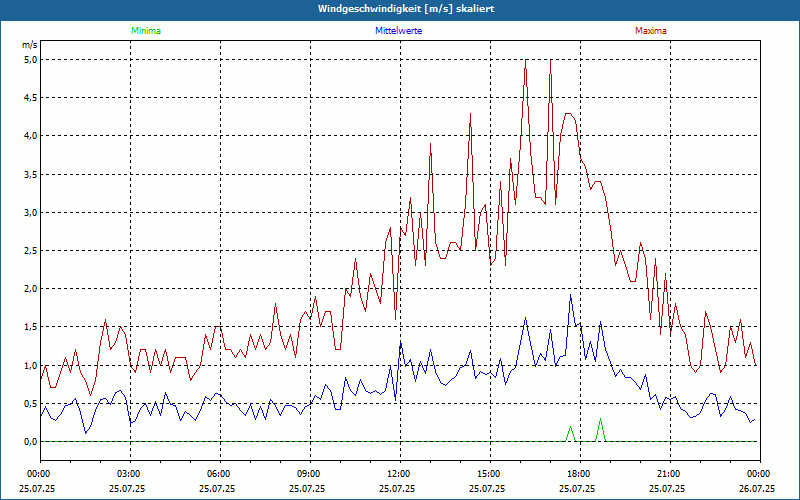Click the blue Mittelwerte peak after 17:30
This screenshot has height=500, width=800.
[x=570, y=295]
